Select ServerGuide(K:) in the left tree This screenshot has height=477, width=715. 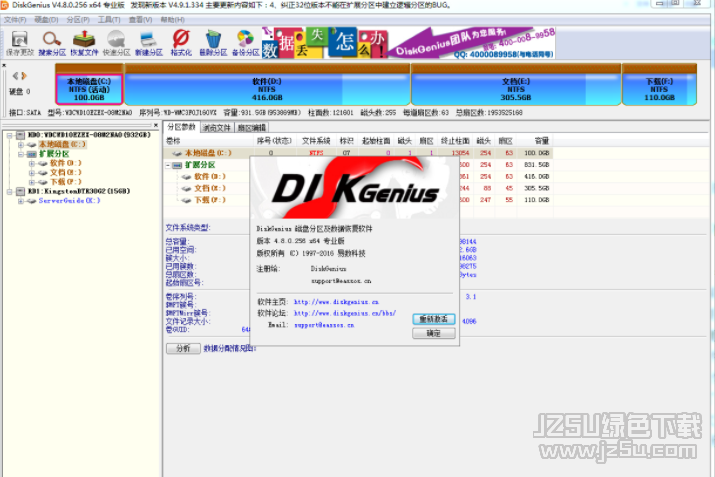tap(69, 201)
